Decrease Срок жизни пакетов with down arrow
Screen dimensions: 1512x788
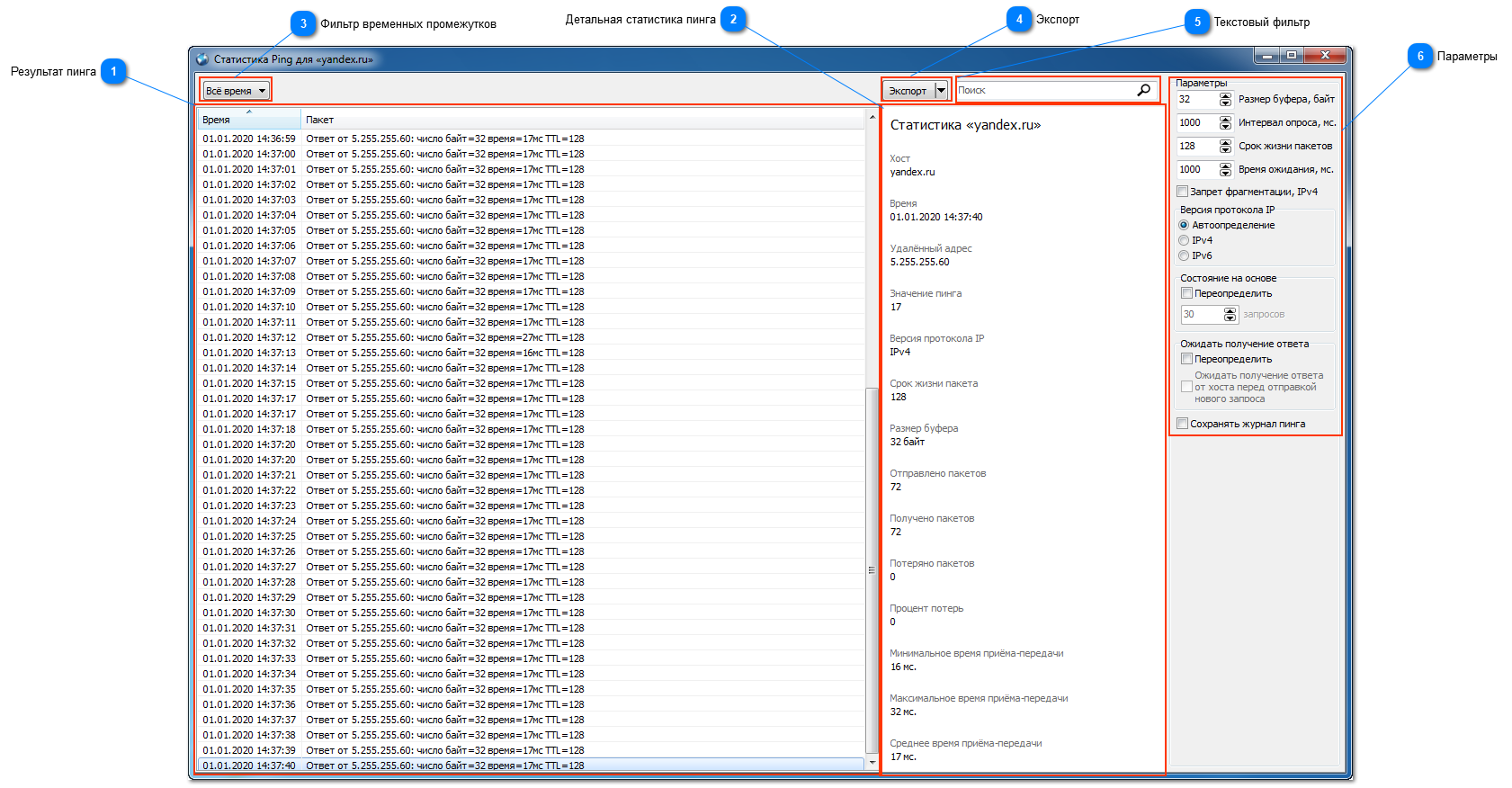point(1225,149)
